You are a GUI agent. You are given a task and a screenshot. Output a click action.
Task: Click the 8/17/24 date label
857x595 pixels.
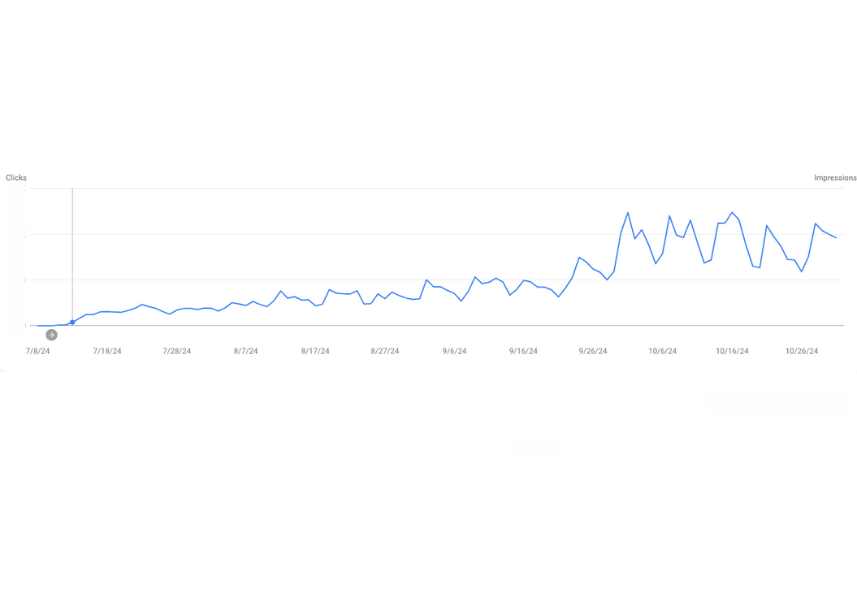[315, 351]
